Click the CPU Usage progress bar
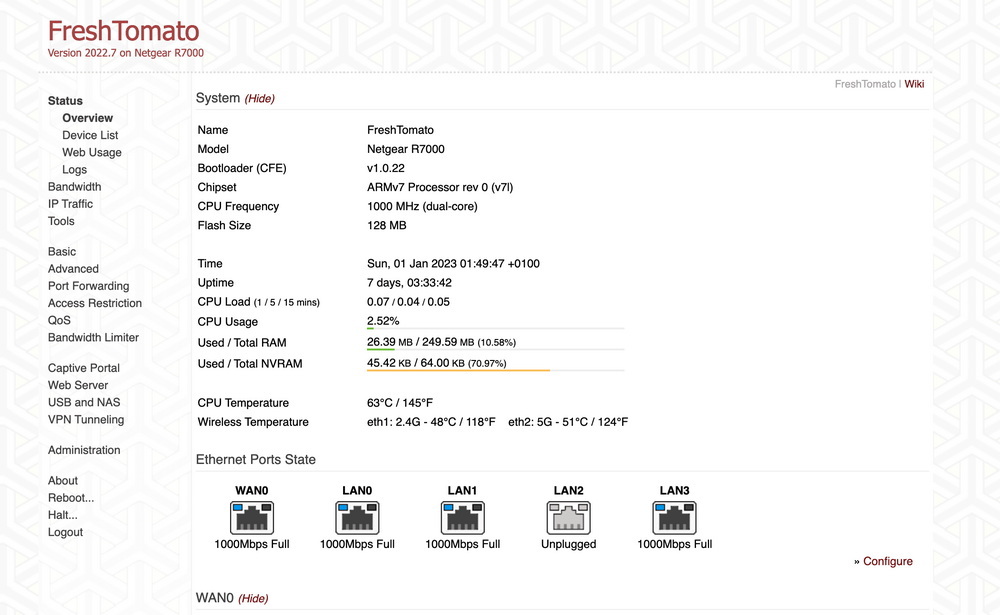Viewport: 1000px width, 615px height. tap(495, 329)
